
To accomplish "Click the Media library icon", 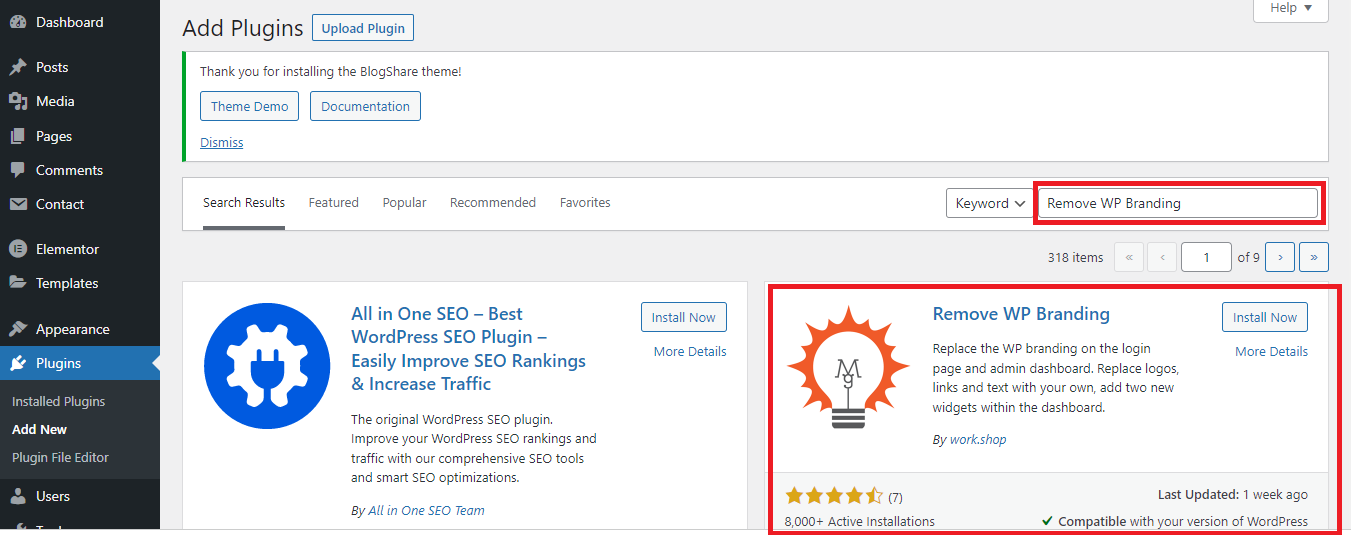I will 18,101.
